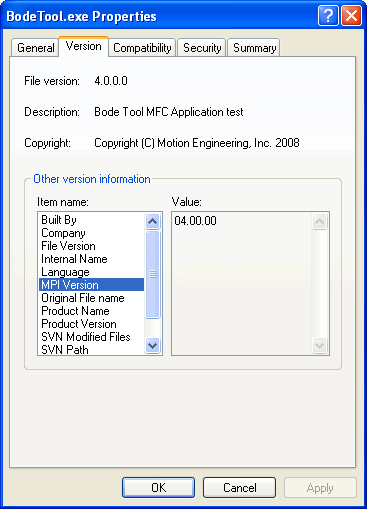This screenshot has width=367, height=509.
Task: Click inside the Value text box
Action: 242,283
